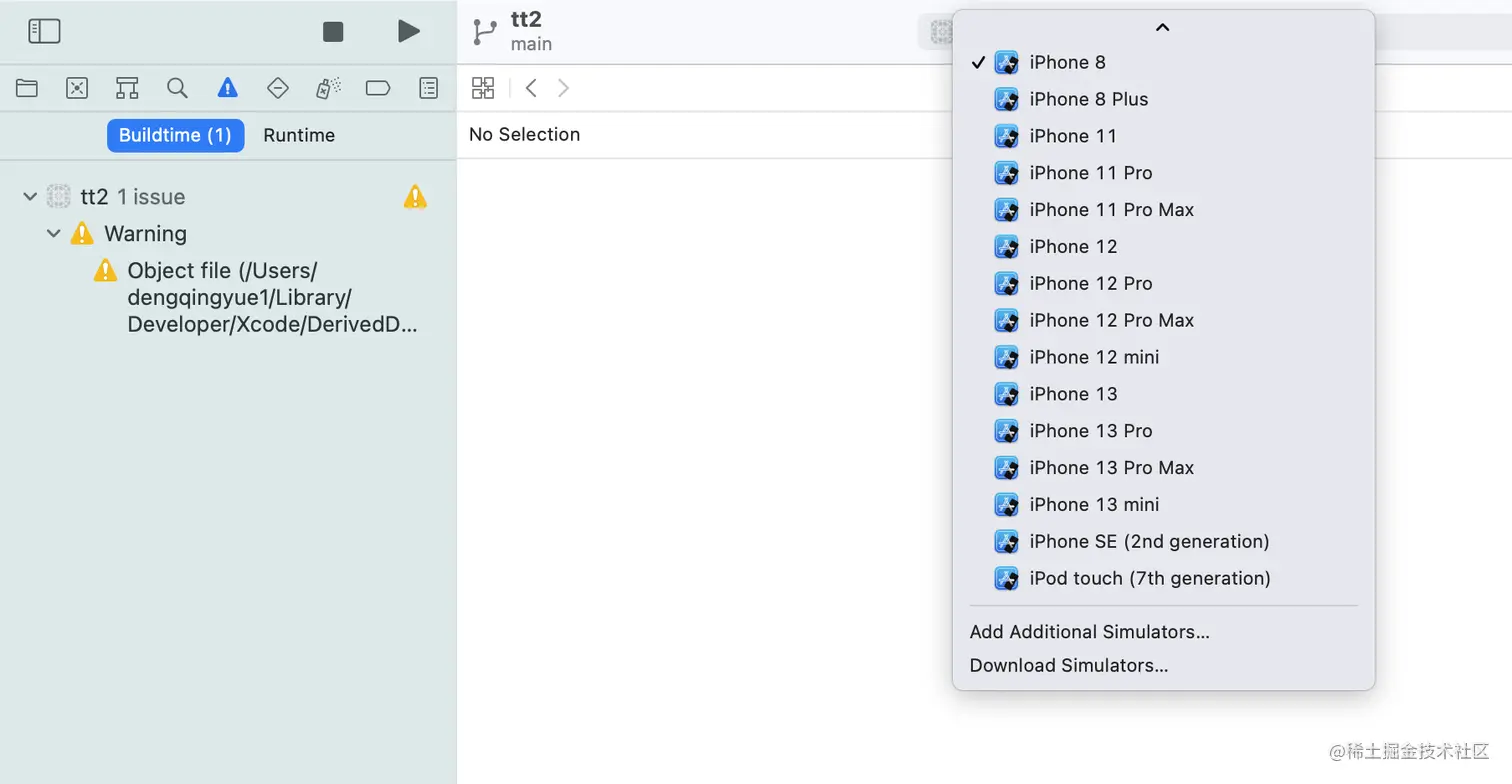This screenshot has width=1512, height=784.
Task: Click the No Selection jump bar text
Action: 525,135
